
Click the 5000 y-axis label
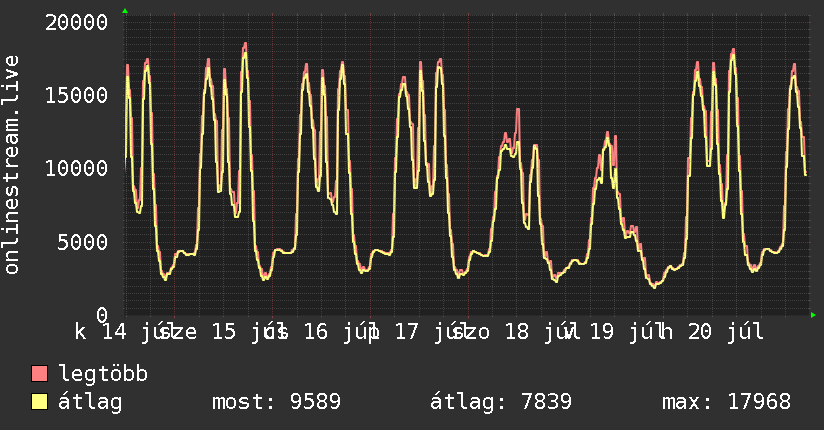point(83,242)
